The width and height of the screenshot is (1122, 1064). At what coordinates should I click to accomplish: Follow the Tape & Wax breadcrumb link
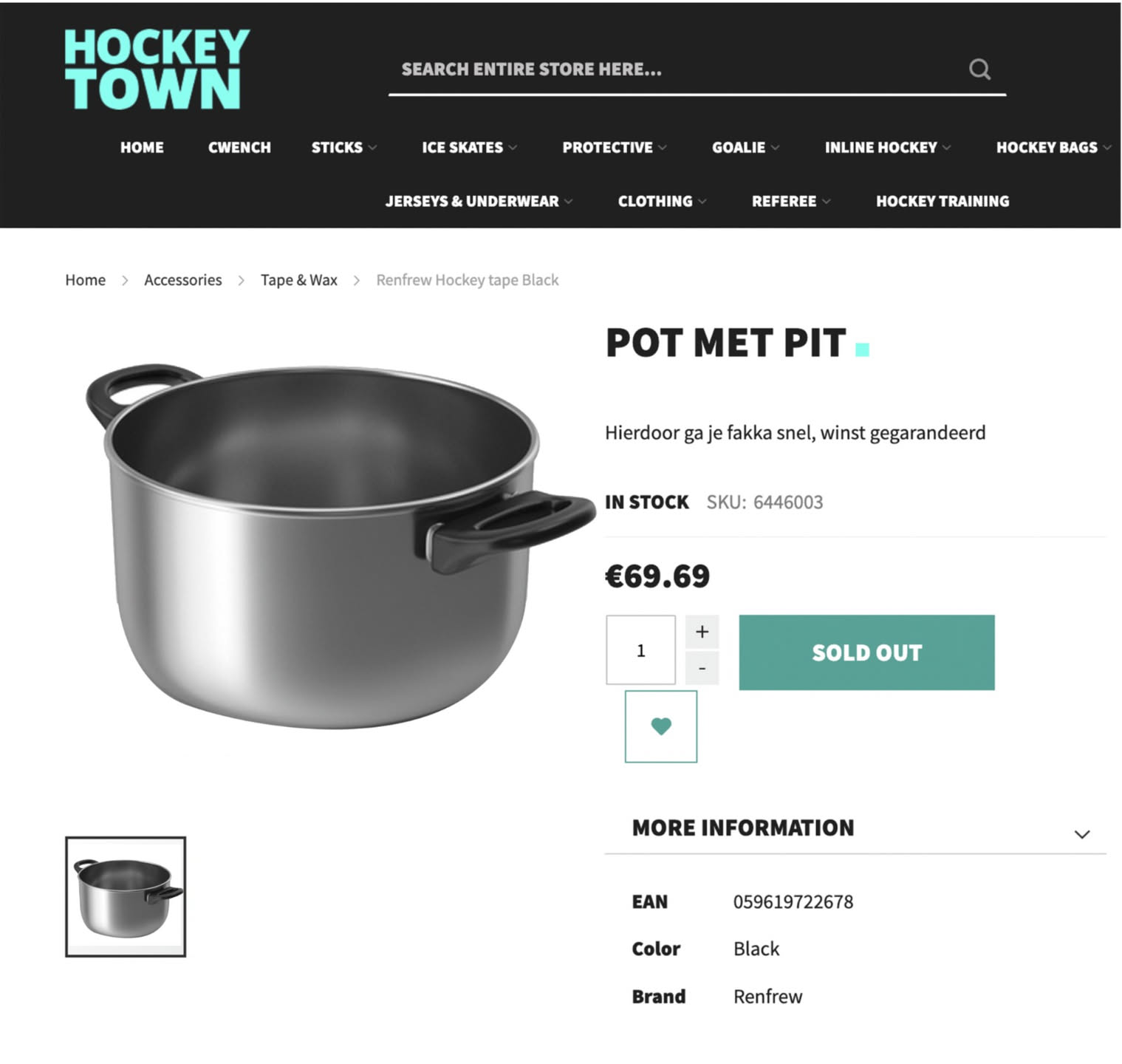pyautogui.click(x=298, y=280)
